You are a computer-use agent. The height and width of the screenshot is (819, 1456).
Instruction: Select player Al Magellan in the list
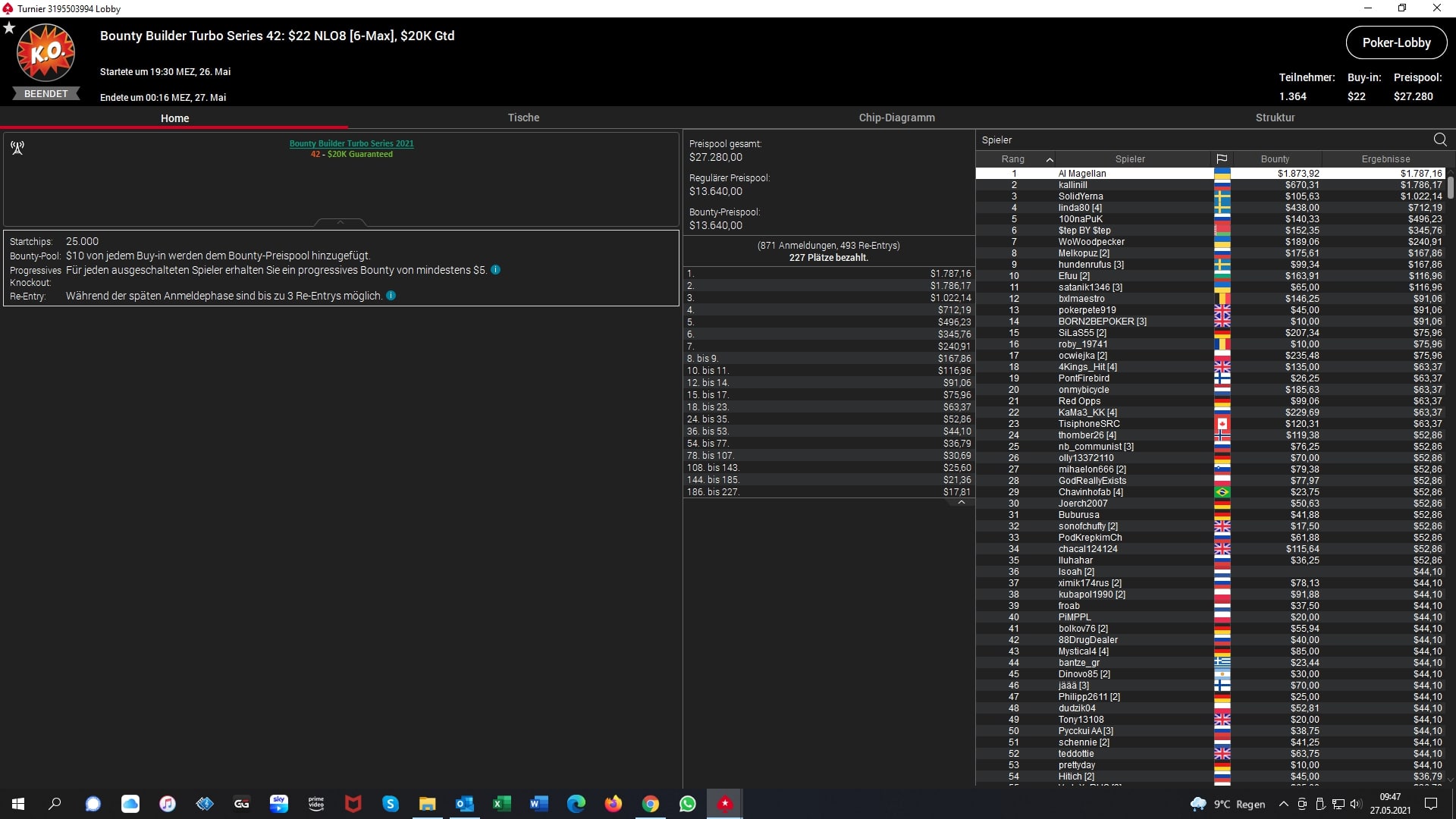(1081, 174)
